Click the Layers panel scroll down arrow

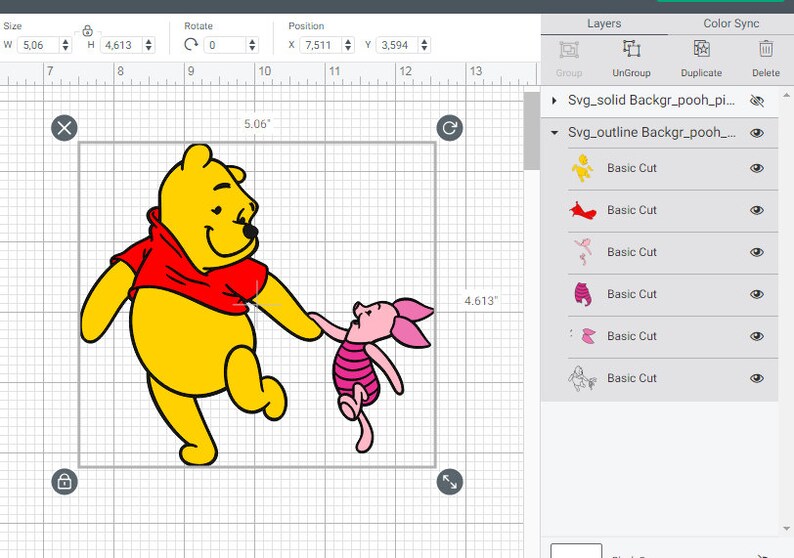786,529
